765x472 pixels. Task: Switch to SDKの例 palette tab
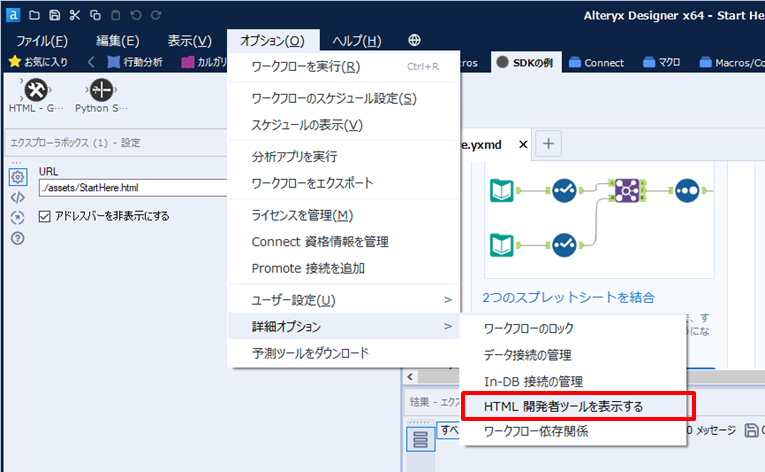click(526, 62)
